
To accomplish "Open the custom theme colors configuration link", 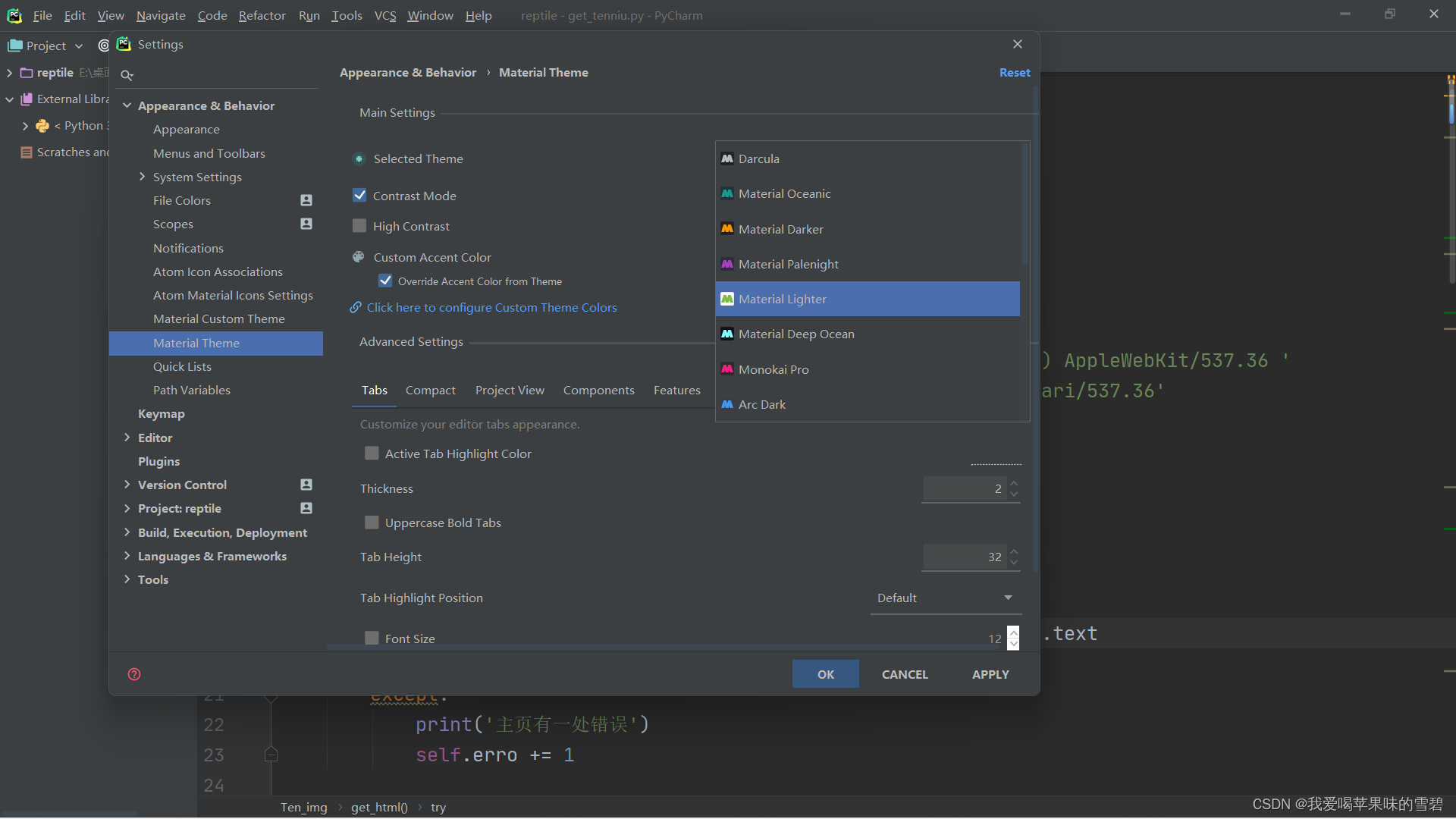I will click(491, 308).
